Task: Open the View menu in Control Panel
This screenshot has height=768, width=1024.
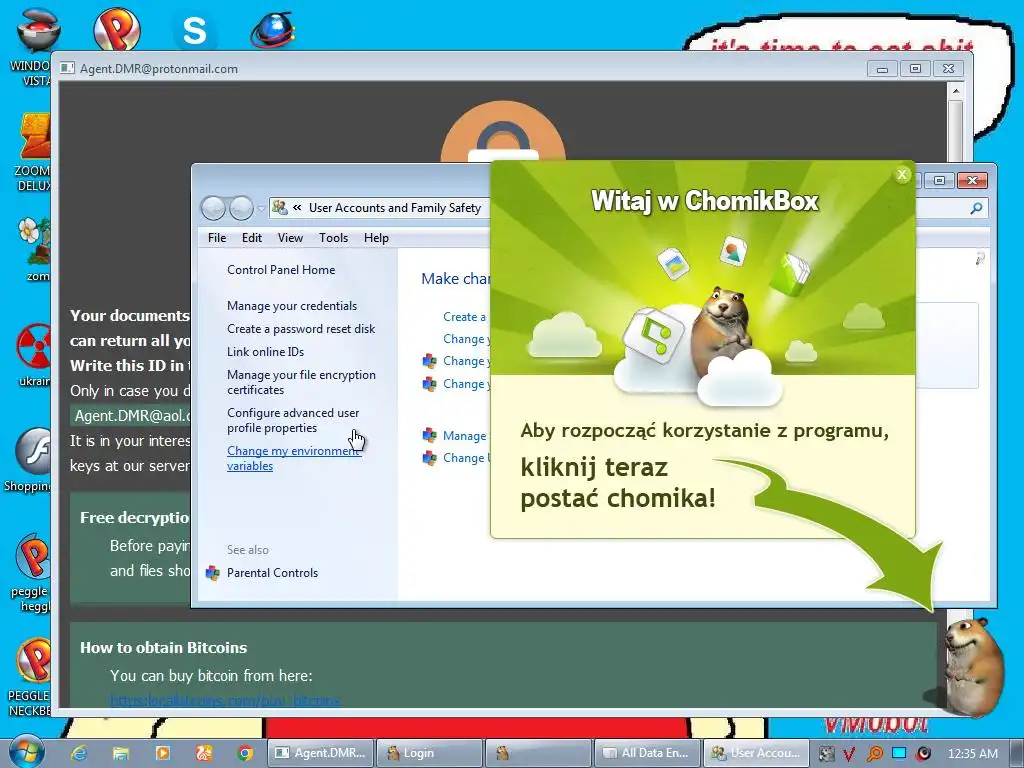Action: (290, 238)
